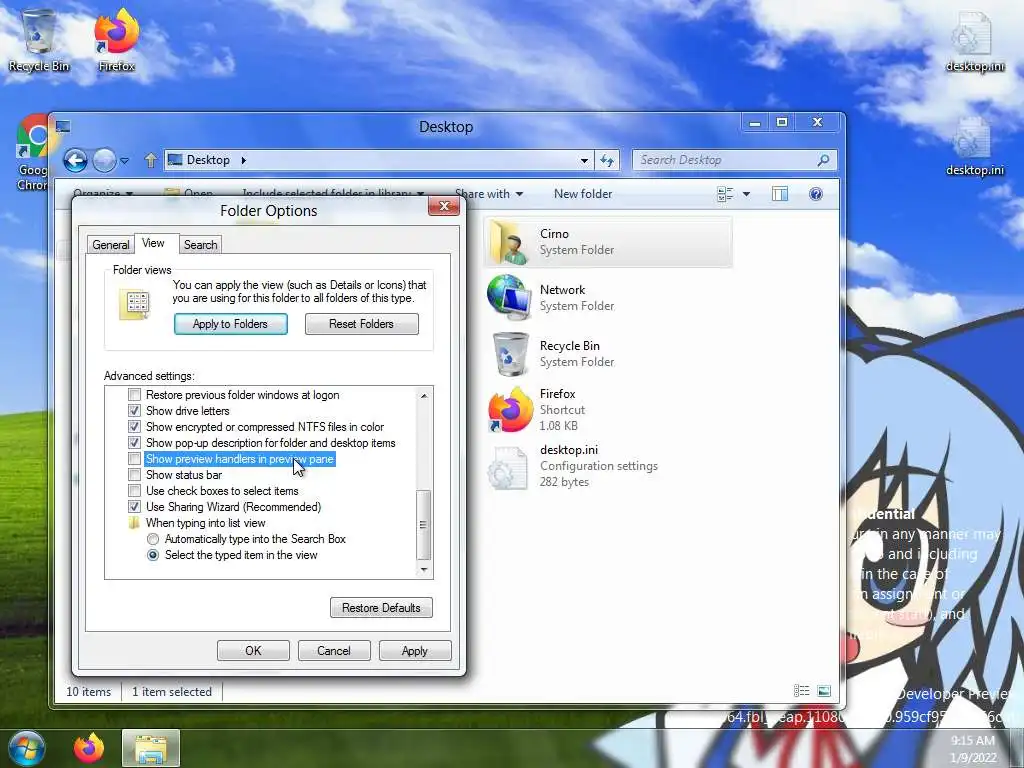Confirm with the OK button
Screen dimensions: 1024x768
pyautogui.click(x=253, y=651)
